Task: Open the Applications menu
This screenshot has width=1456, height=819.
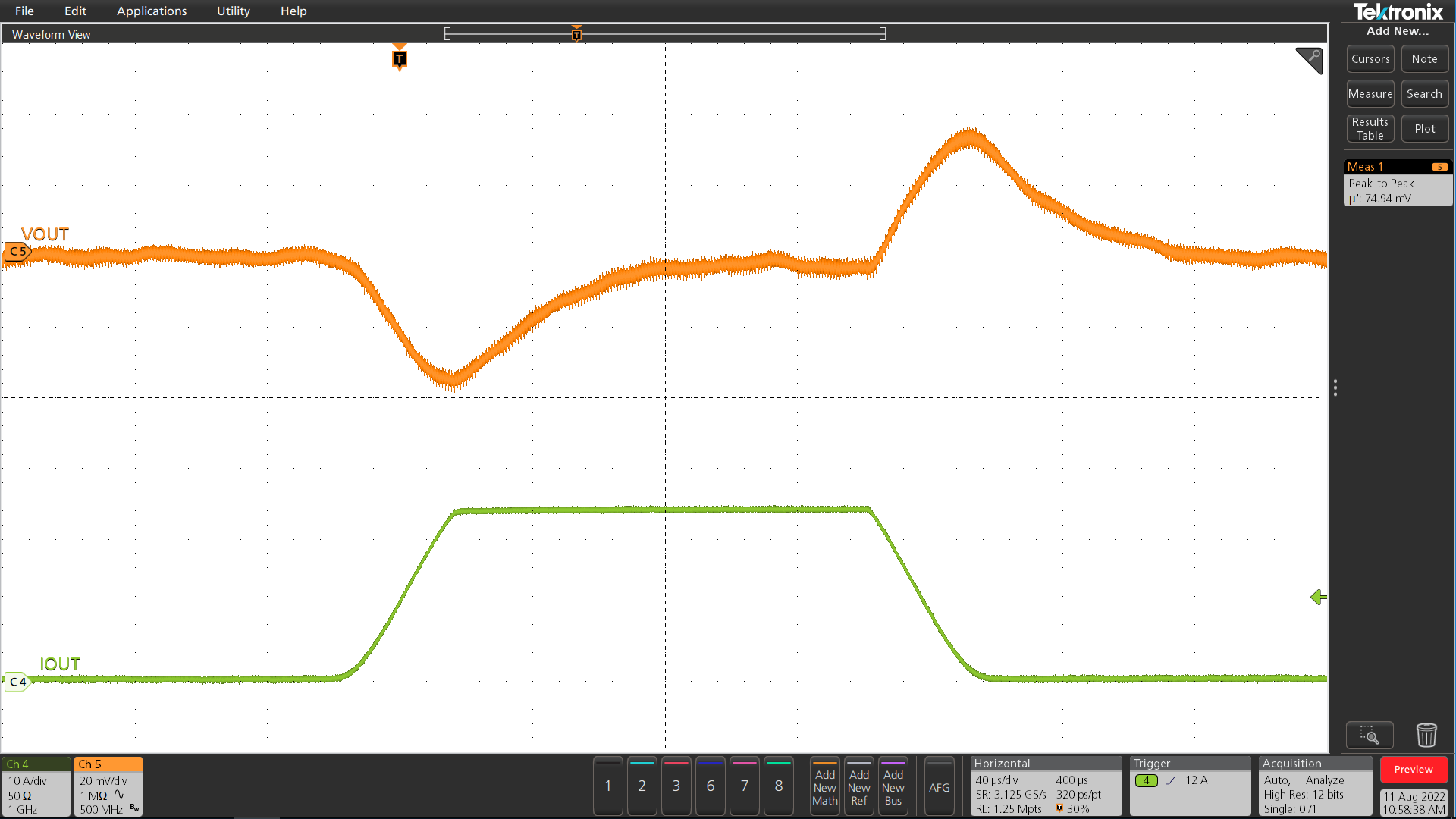Action: 152,11
